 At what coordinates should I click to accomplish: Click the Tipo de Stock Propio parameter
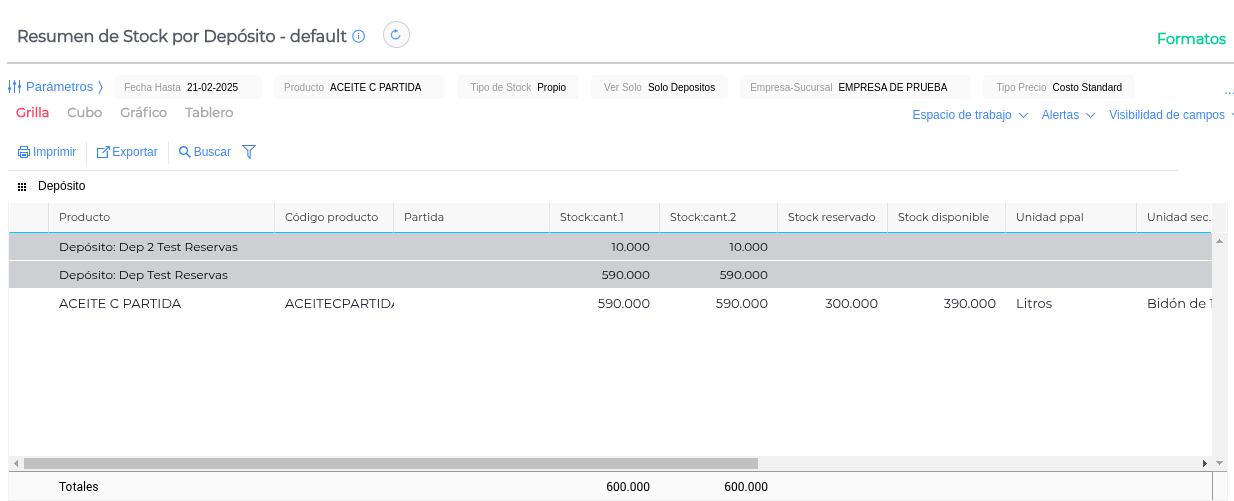coord(518,87)
